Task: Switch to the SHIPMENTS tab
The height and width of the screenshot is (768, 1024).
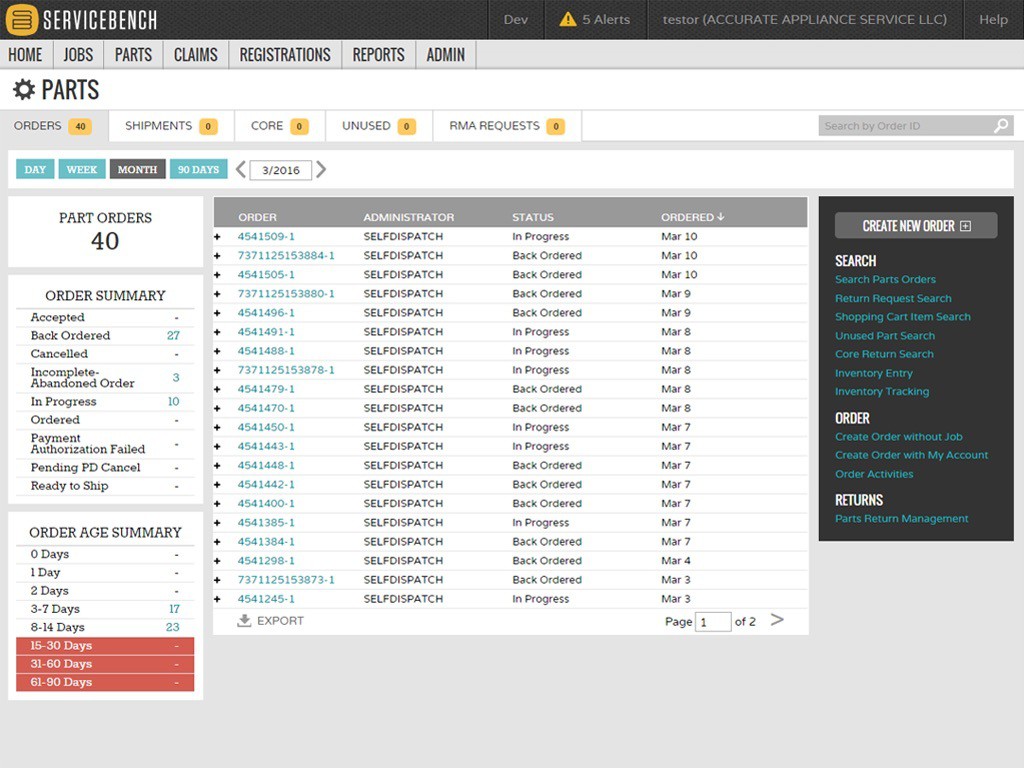Action: tap(161, 125)
